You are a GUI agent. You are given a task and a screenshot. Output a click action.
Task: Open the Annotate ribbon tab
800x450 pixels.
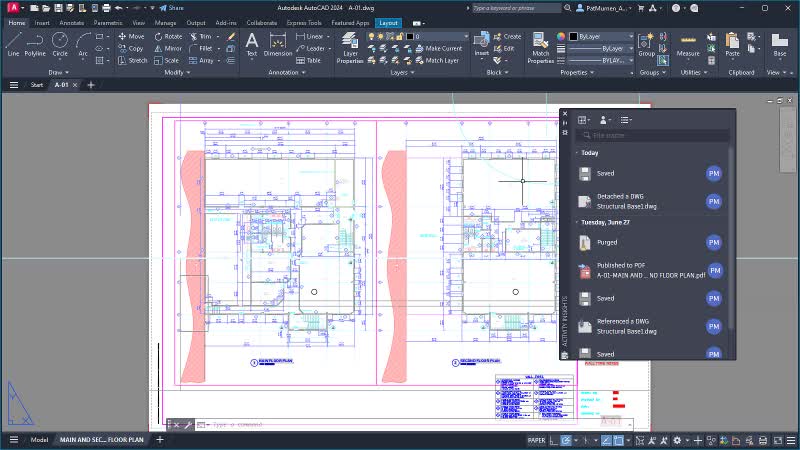coord(71,23)
